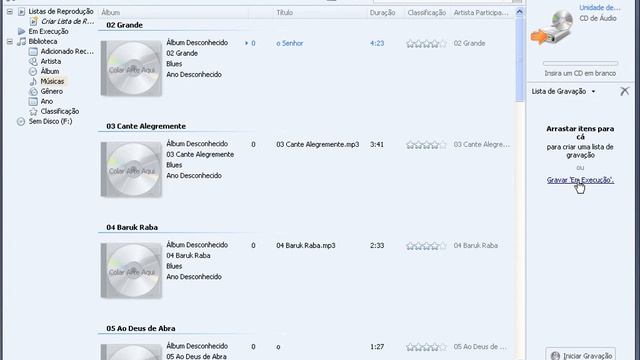Click the Ano calendar icon in sidebar

coord(33,102)
